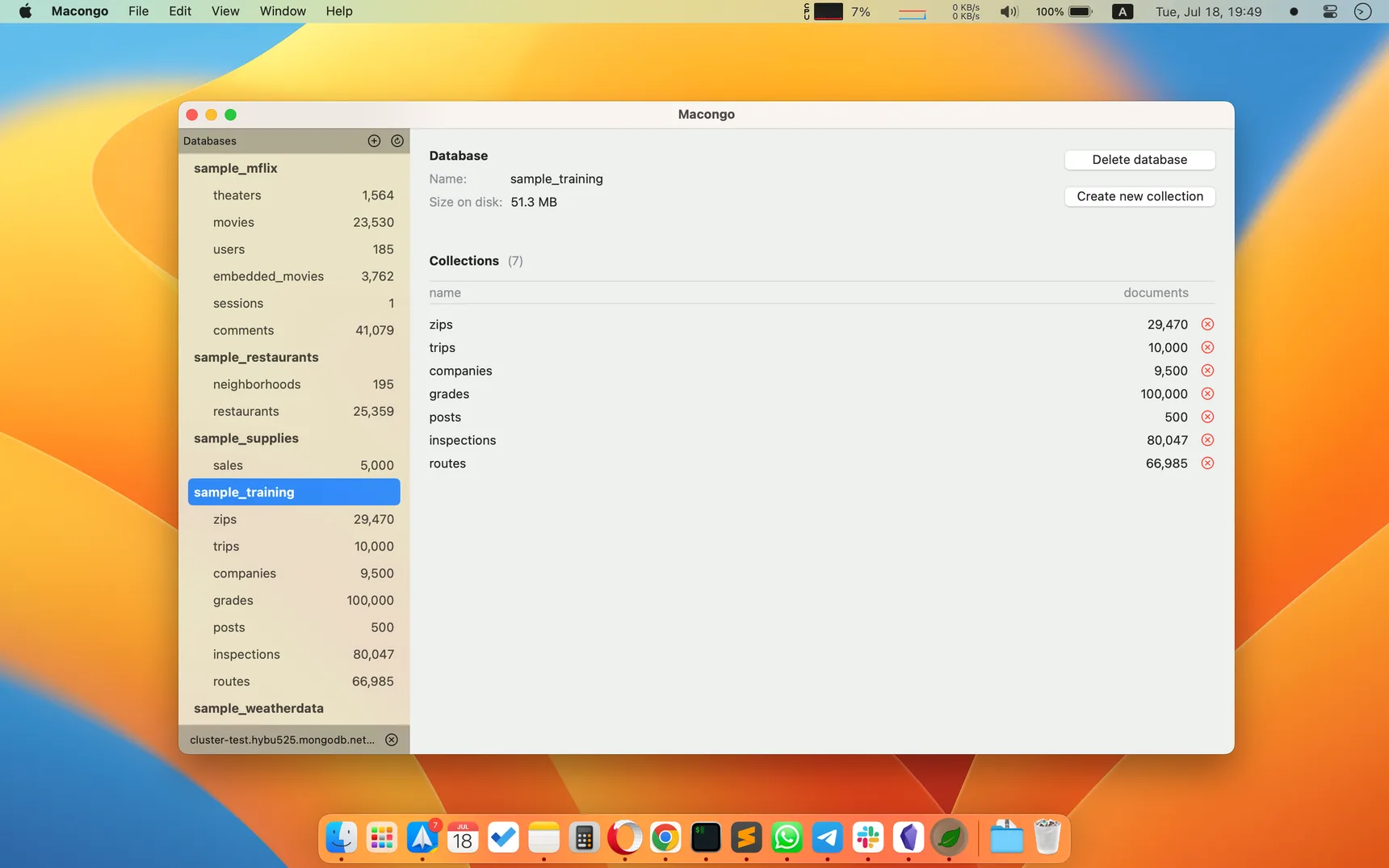Open the Help menu
1389x868 pixels.
coord(339,11)
